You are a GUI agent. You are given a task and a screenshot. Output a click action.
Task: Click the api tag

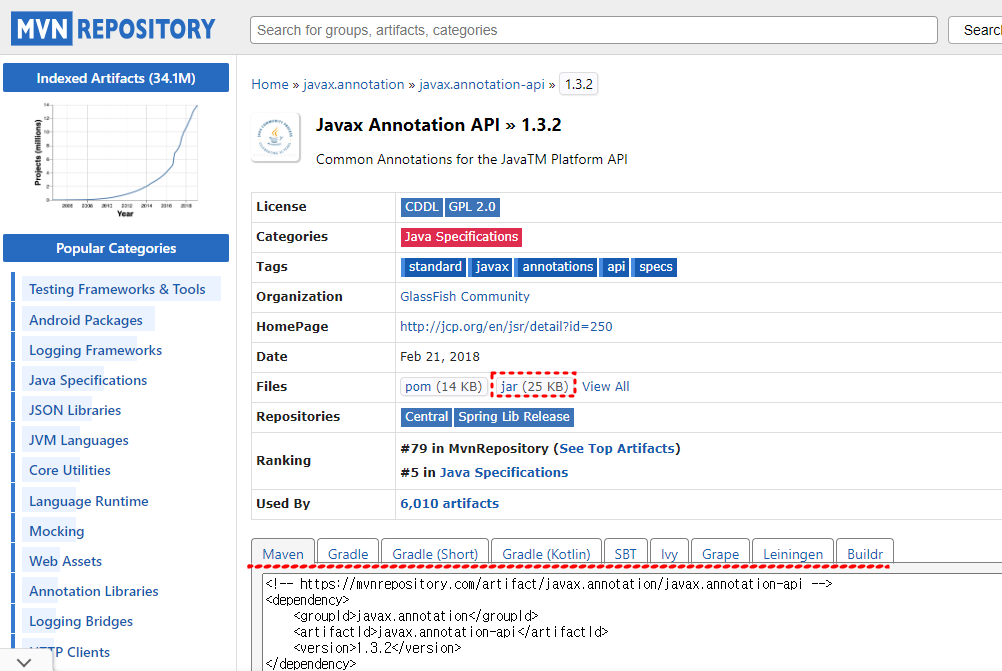615,267
